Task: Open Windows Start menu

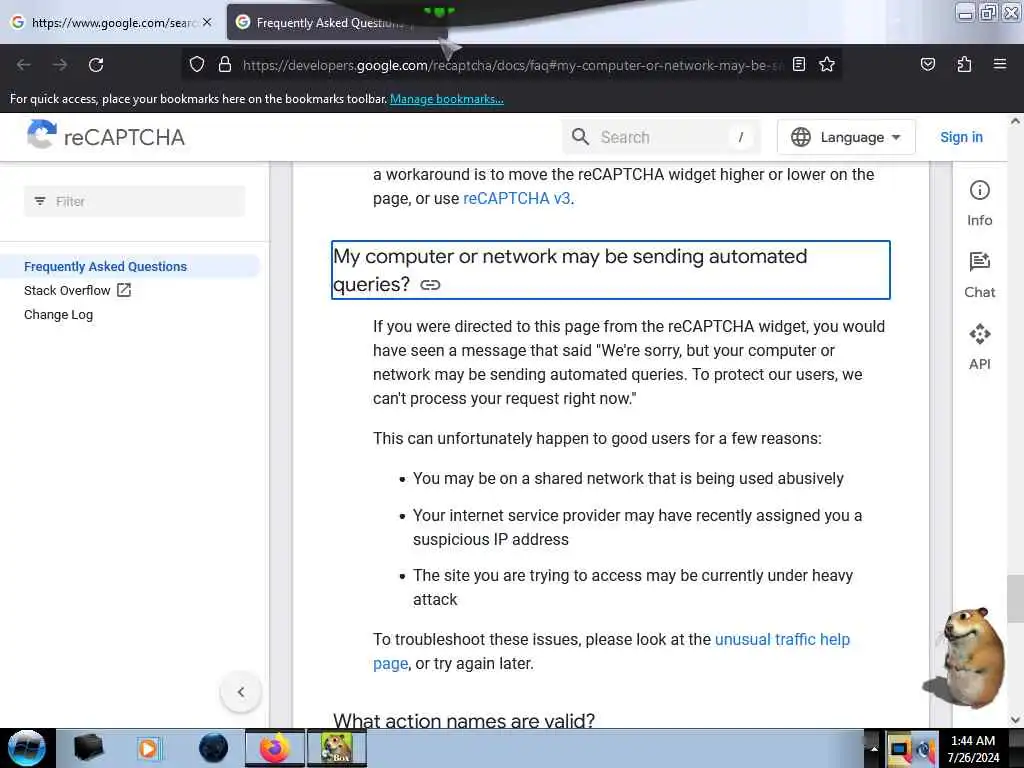Action: click(x=26, y=748)
